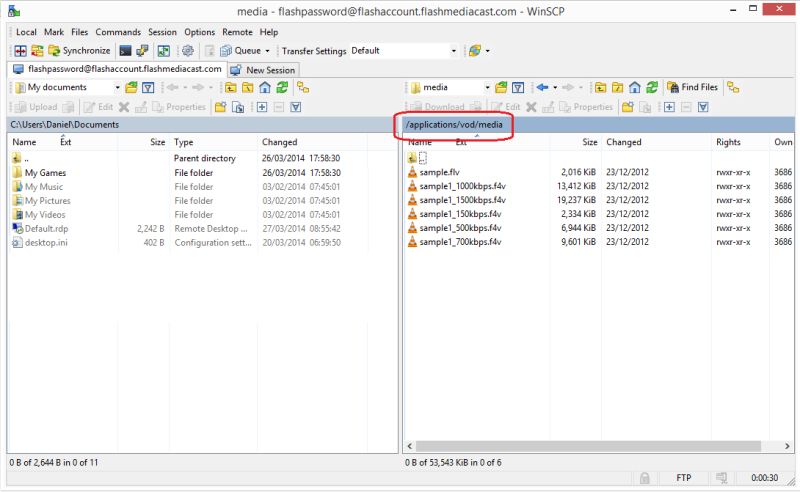Go to parent directory icon in remote panel
This screenshot has height=492, width=800.
(x=601, y=87)
